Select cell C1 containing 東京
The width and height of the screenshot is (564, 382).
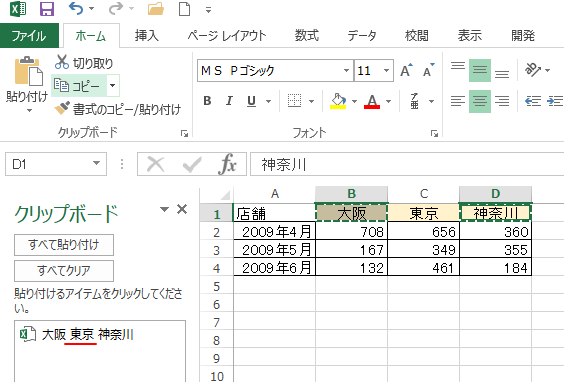(423, 213)
